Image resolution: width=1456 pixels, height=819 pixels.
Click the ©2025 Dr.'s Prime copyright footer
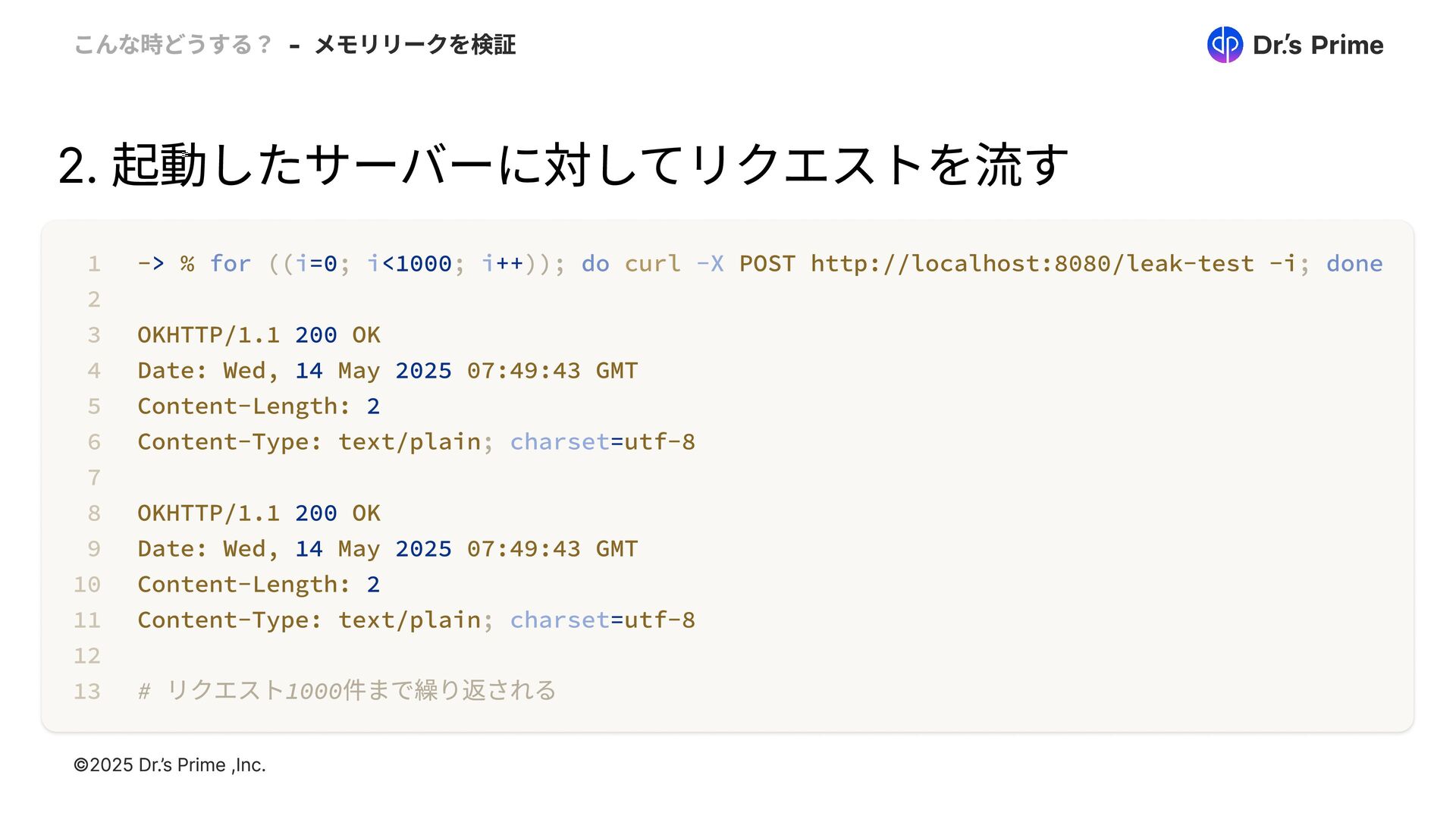tap(169, 765)
